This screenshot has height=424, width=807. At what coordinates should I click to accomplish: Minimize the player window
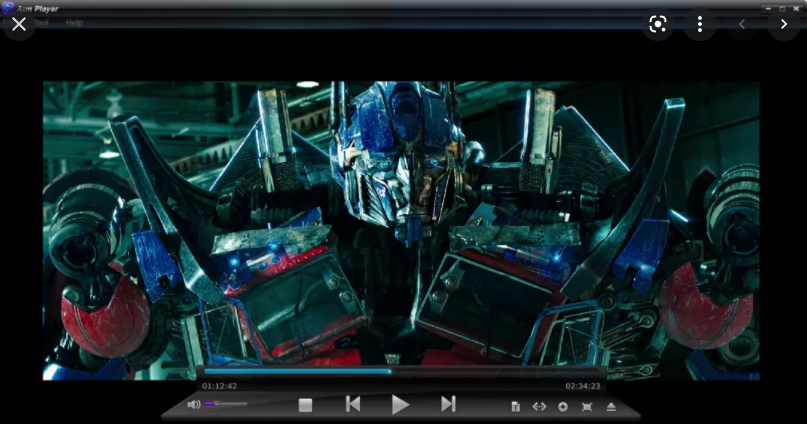[x=768, y=9]
